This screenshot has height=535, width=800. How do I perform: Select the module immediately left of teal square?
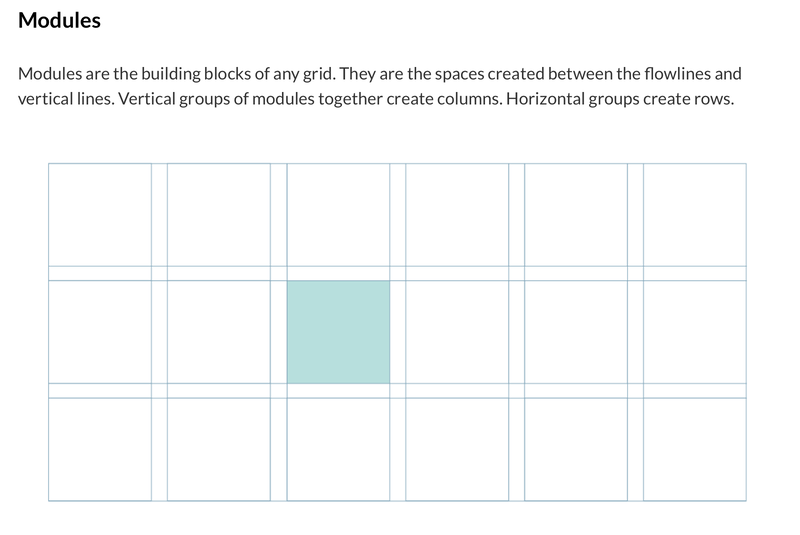click(219, 332)
